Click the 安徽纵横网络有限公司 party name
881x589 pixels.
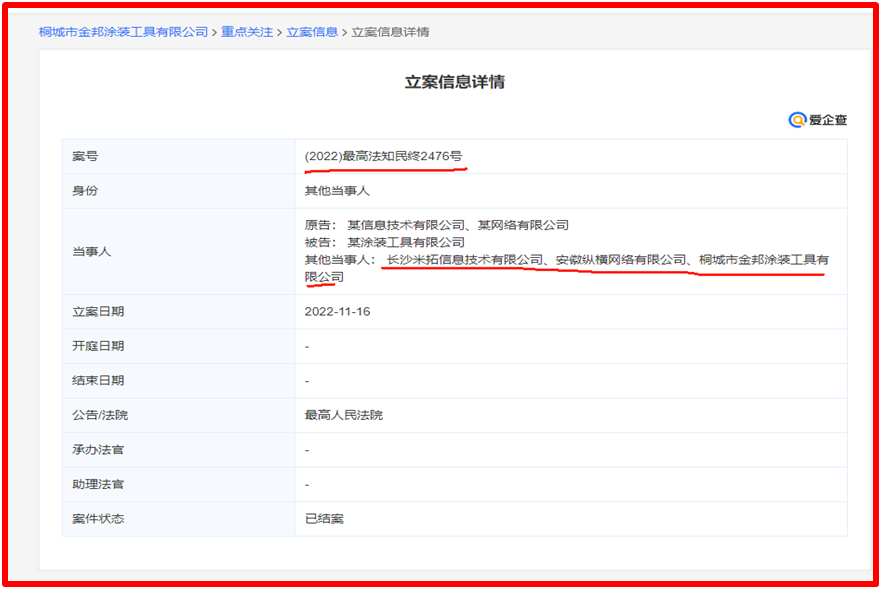[621, 260]
